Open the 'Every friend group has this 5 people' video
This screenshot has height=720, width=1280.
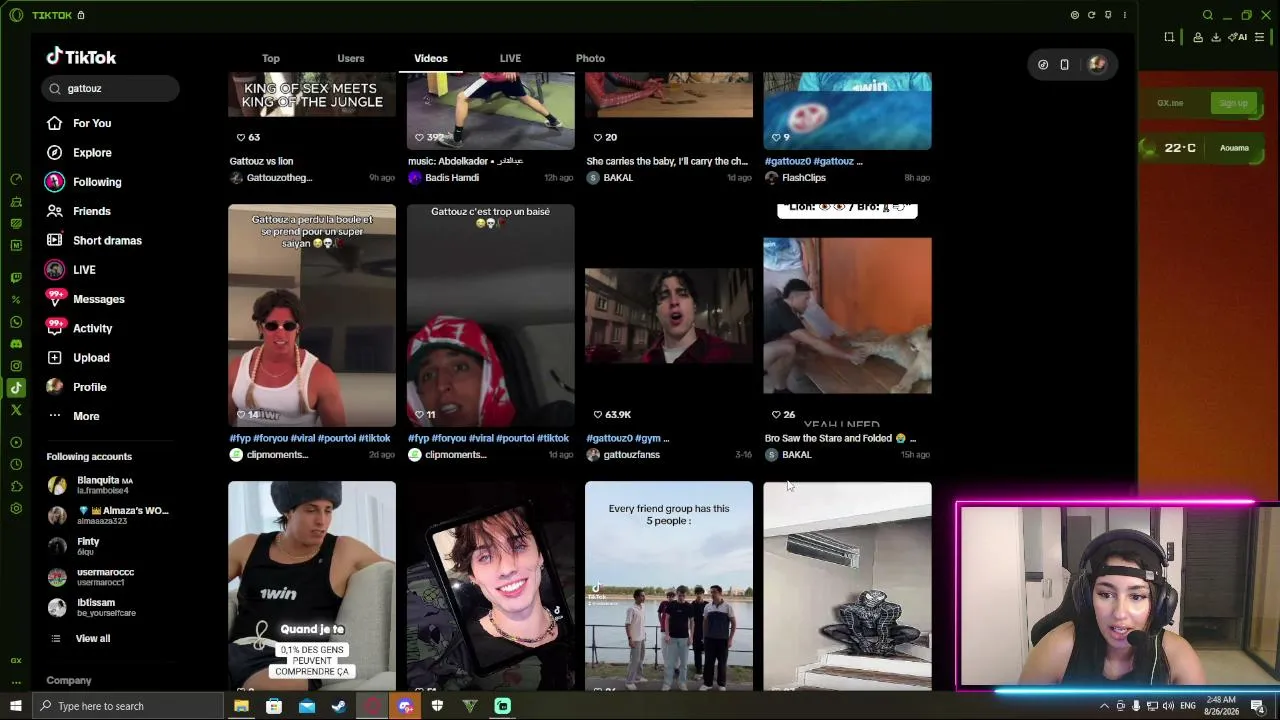click(669, 586)
